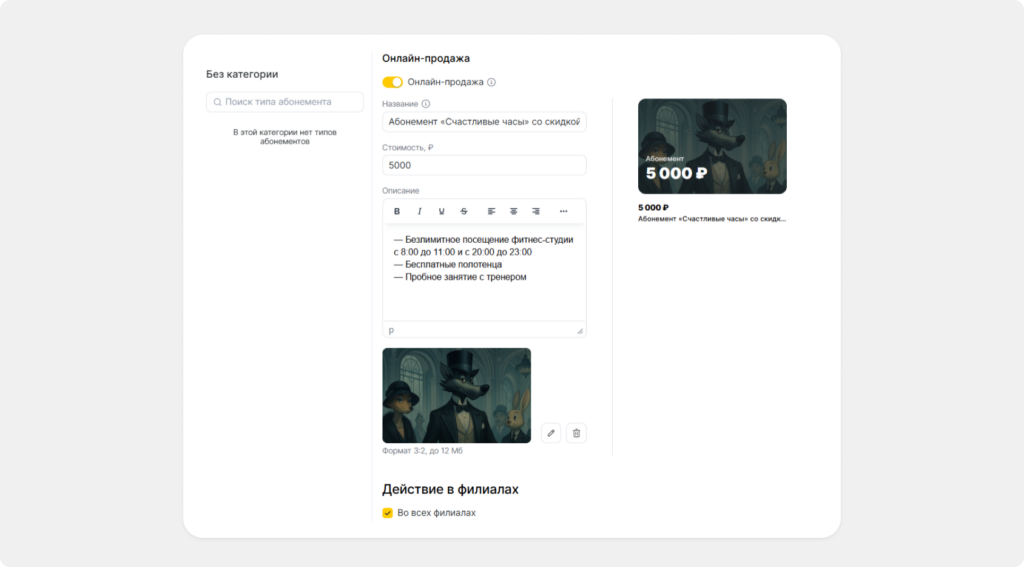This screenshot has height=567, width=1024.
Task: Click the editor resize handle corner
Action: (x=580, y=331)
